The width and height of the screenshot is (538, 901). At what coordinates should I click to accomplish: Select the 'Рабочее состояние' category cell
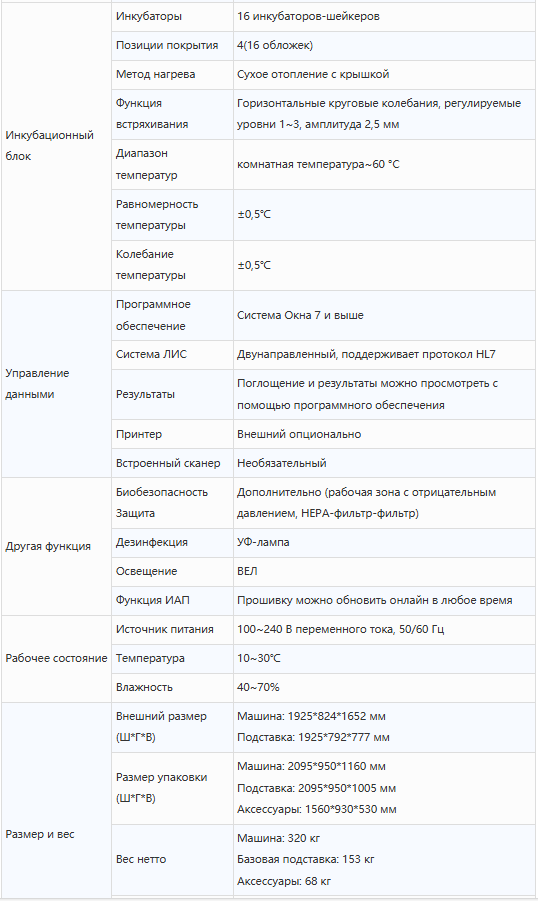[x=56, y=659]
